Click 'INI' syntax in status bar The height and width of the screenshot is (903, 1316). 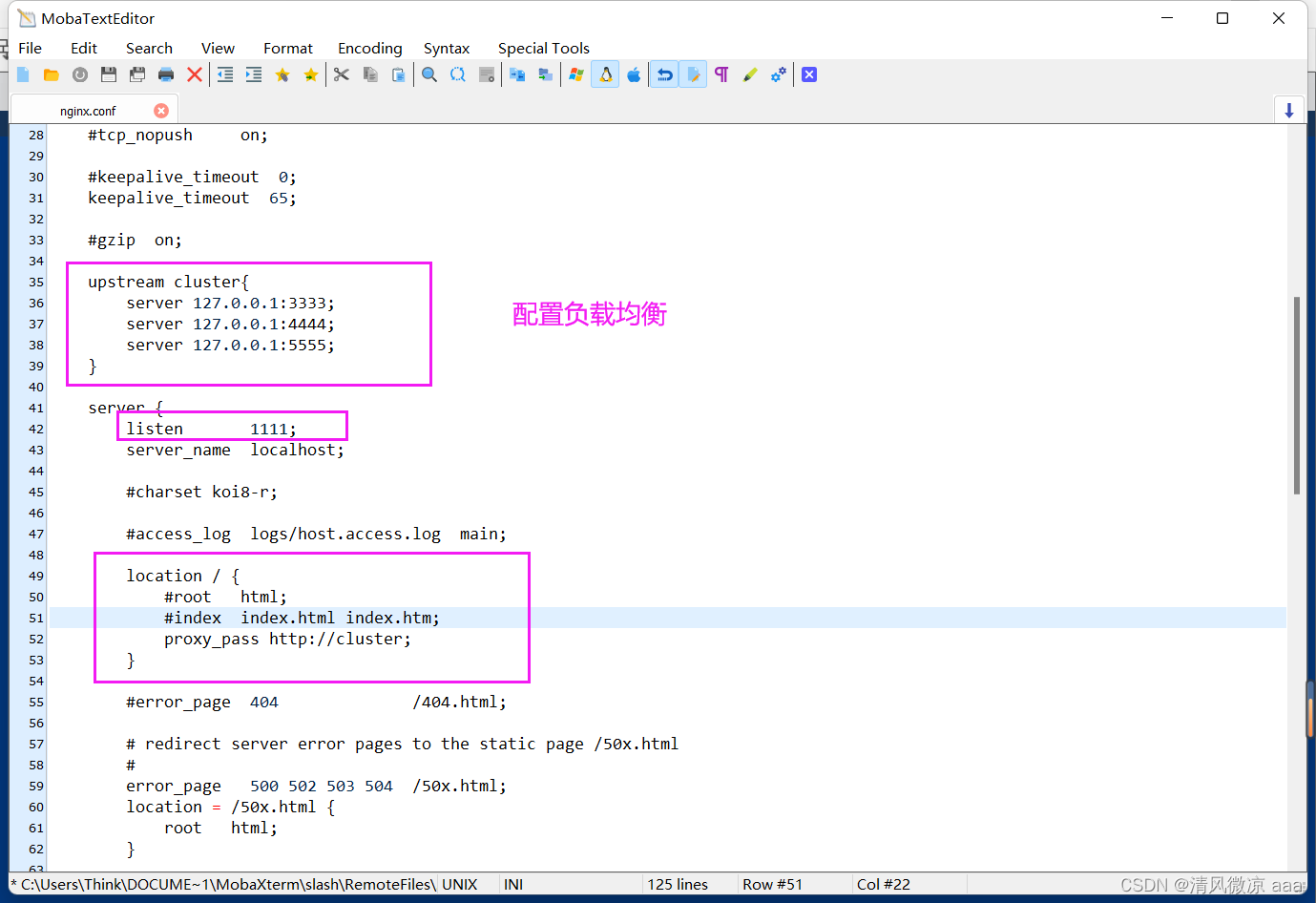513,884
